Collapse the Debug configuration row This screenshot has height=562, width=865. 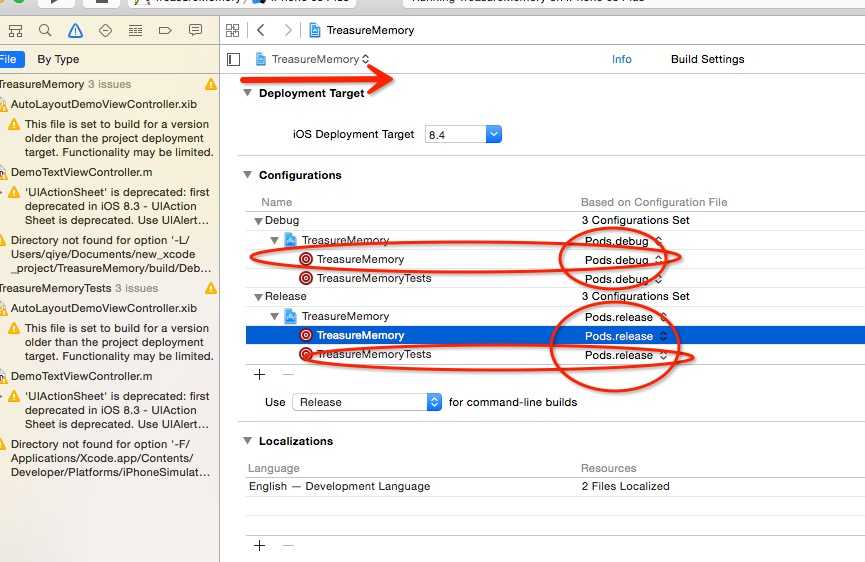[258, 221]
